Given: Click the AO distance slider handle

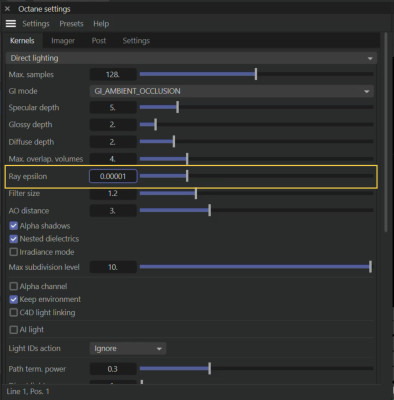Looking at the screenshot, I should [x=210, y=210].
